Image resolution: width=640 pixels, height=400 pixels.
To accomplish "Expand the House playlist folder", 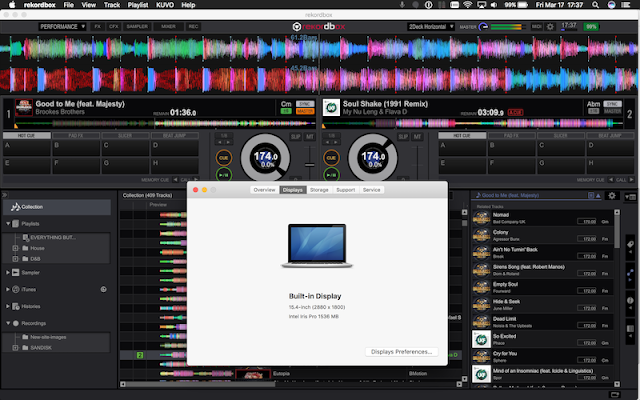I will pyautogui.click(x=16, y=248).
